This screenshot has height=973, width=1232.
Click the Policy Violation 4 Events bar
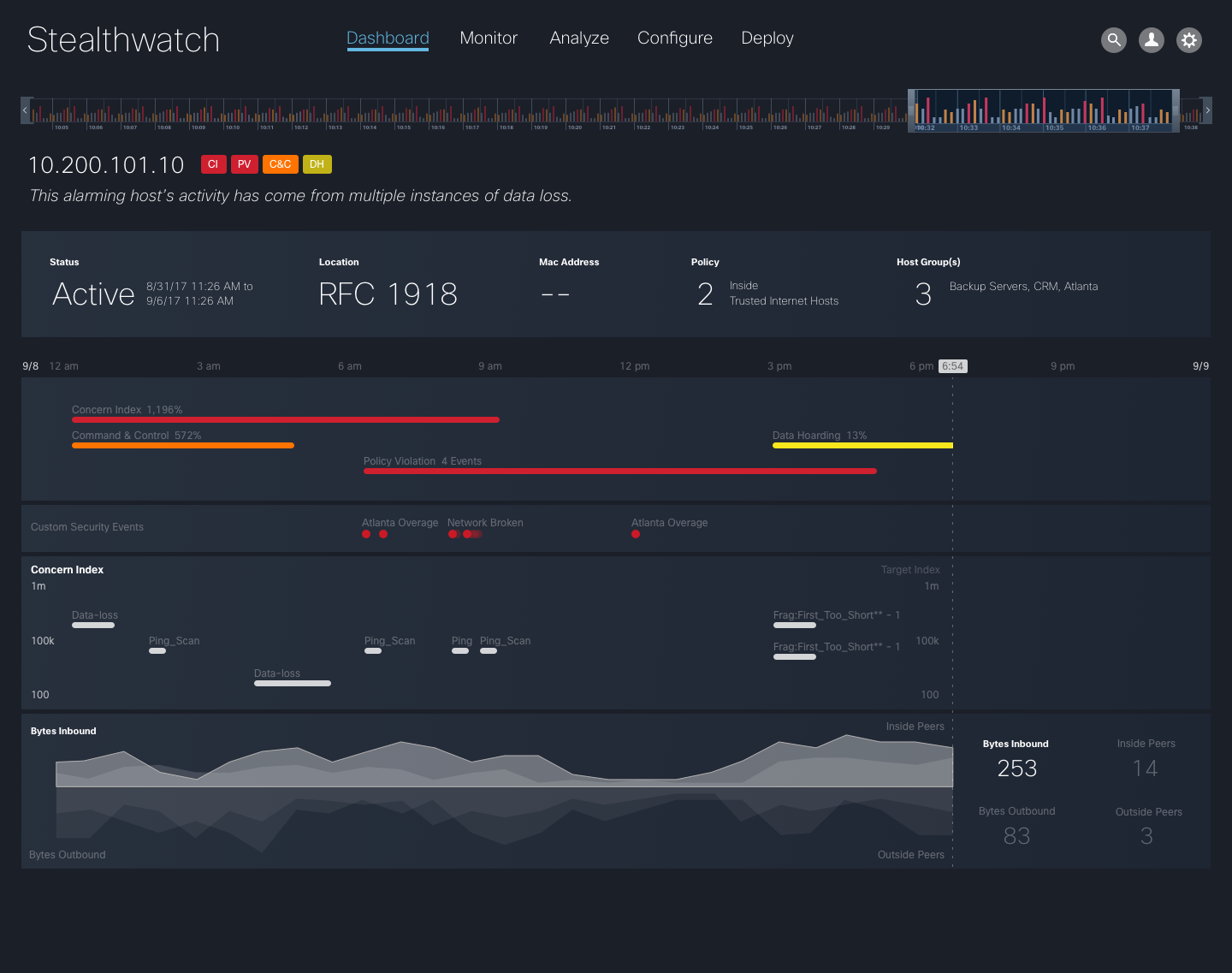coord(620,471)
